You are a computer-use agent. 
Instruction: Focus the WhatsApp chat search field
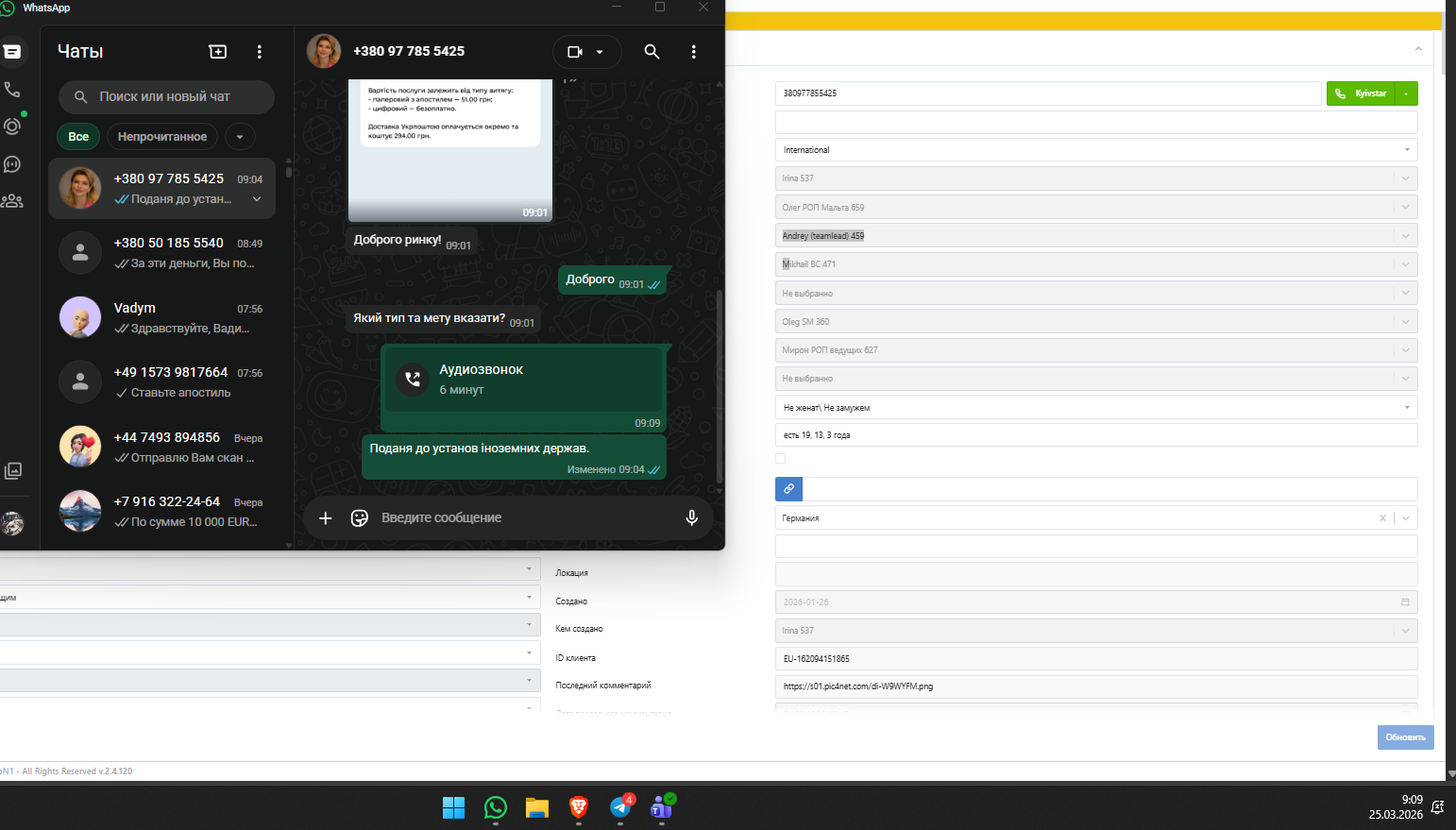click(x=166, y=96)
